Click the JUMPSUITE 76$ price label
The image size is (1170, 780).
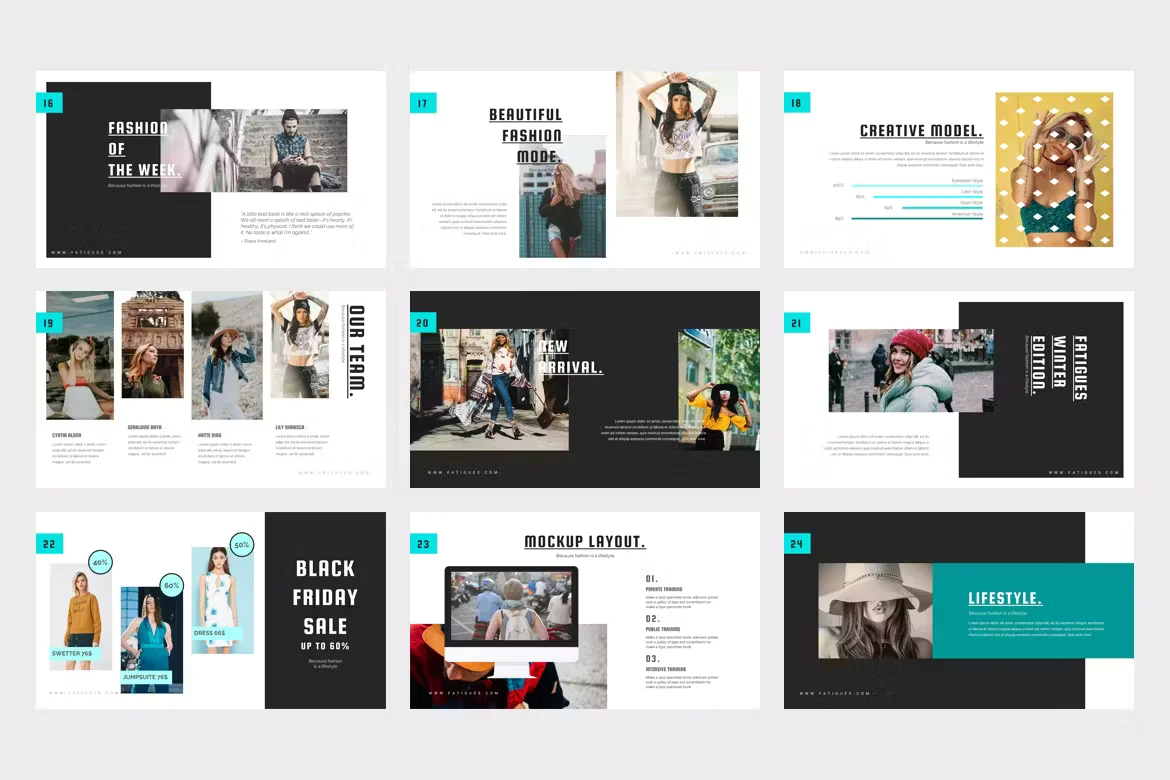tap(146, 677)
